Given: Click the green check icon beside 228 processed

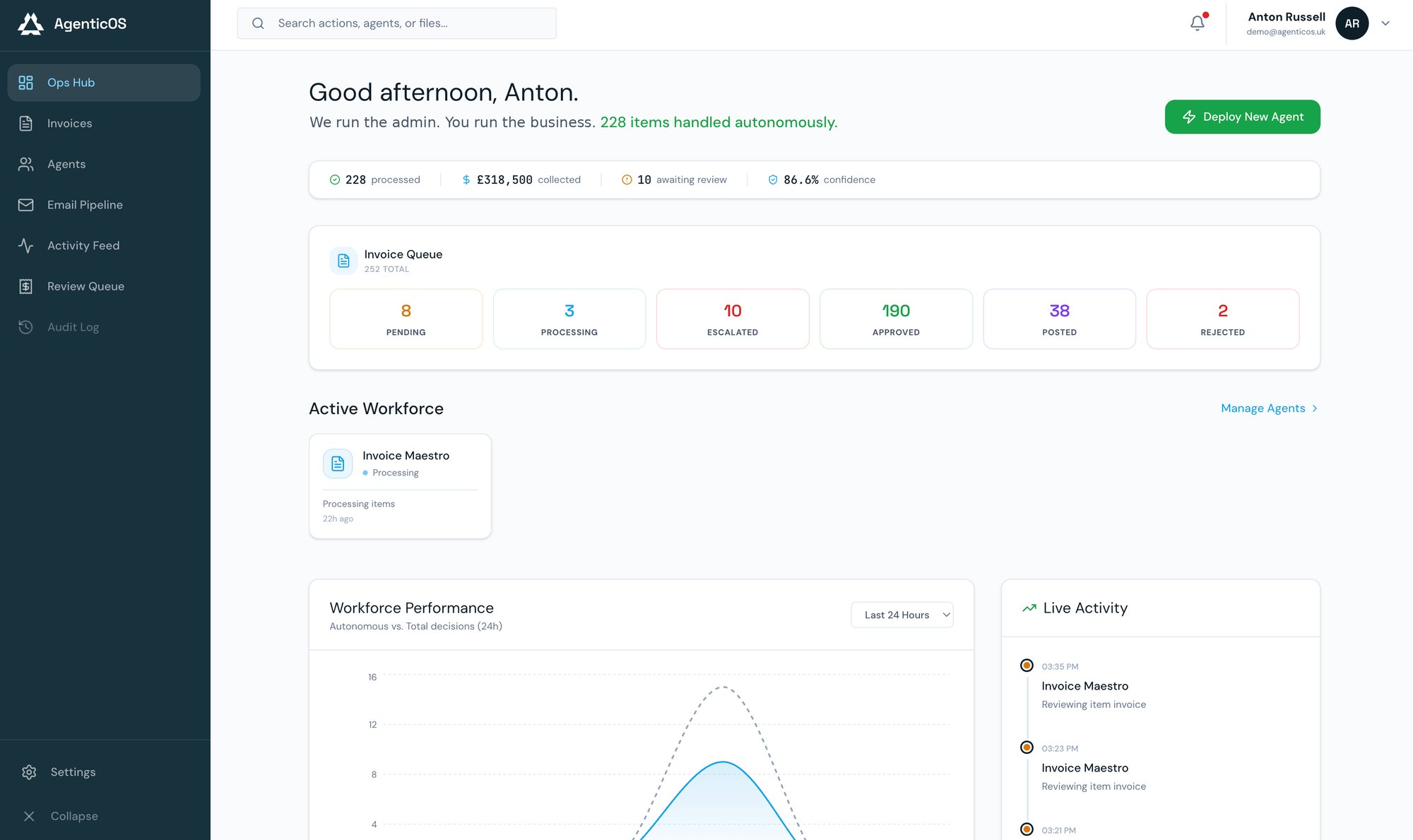Looking at the screenshot, I should [x=335, y=179].
